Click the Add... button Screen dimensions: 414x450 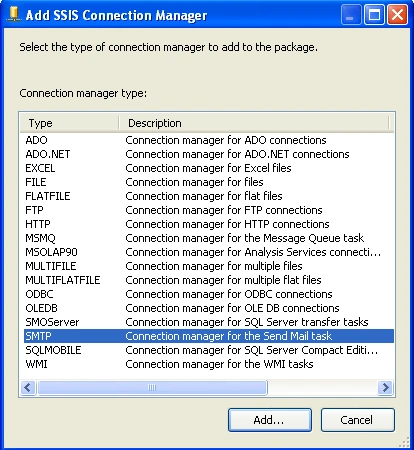pyautogui.click(x=270, y=420)
